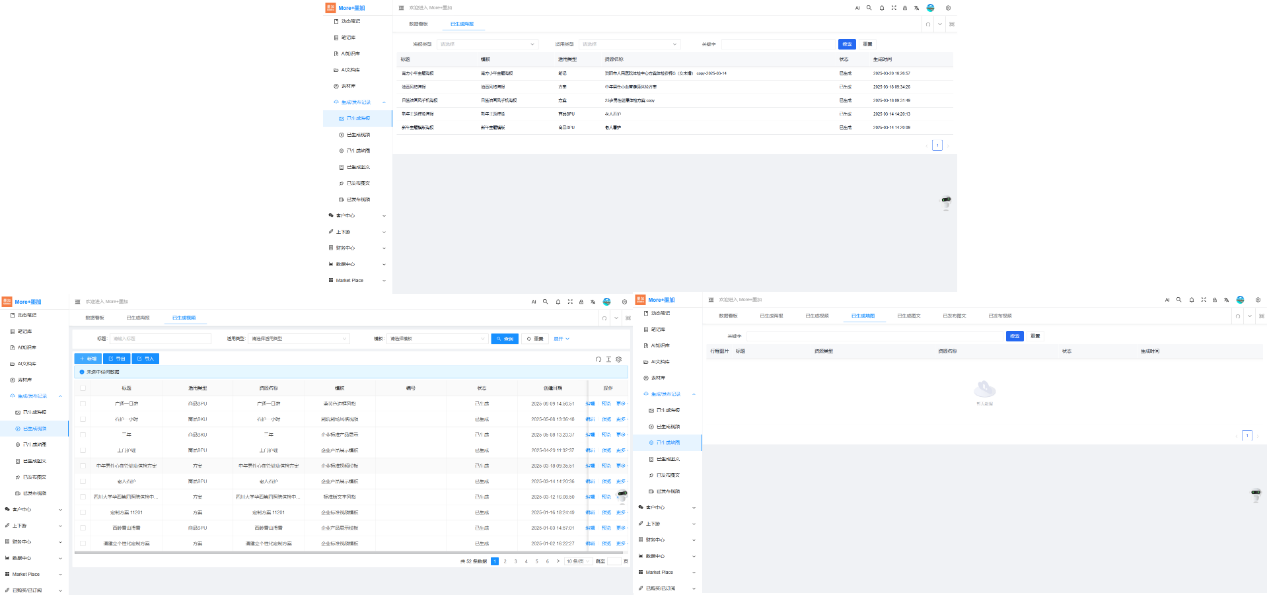Expand Market Place in the top window sidebar
Viewport: 1267px width, 595px height.
pyautogui.click(x=356, y=281)
